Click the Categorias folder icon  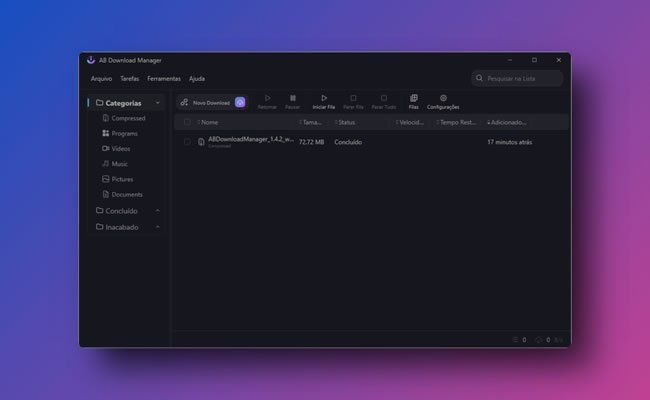(x=99, y=102)
